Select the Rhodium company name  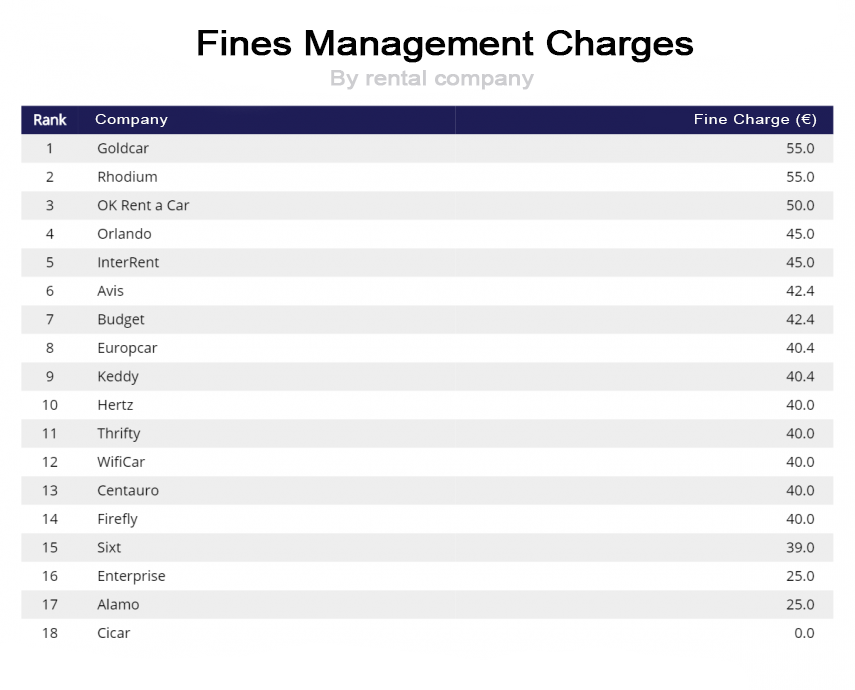coord(127,177)
